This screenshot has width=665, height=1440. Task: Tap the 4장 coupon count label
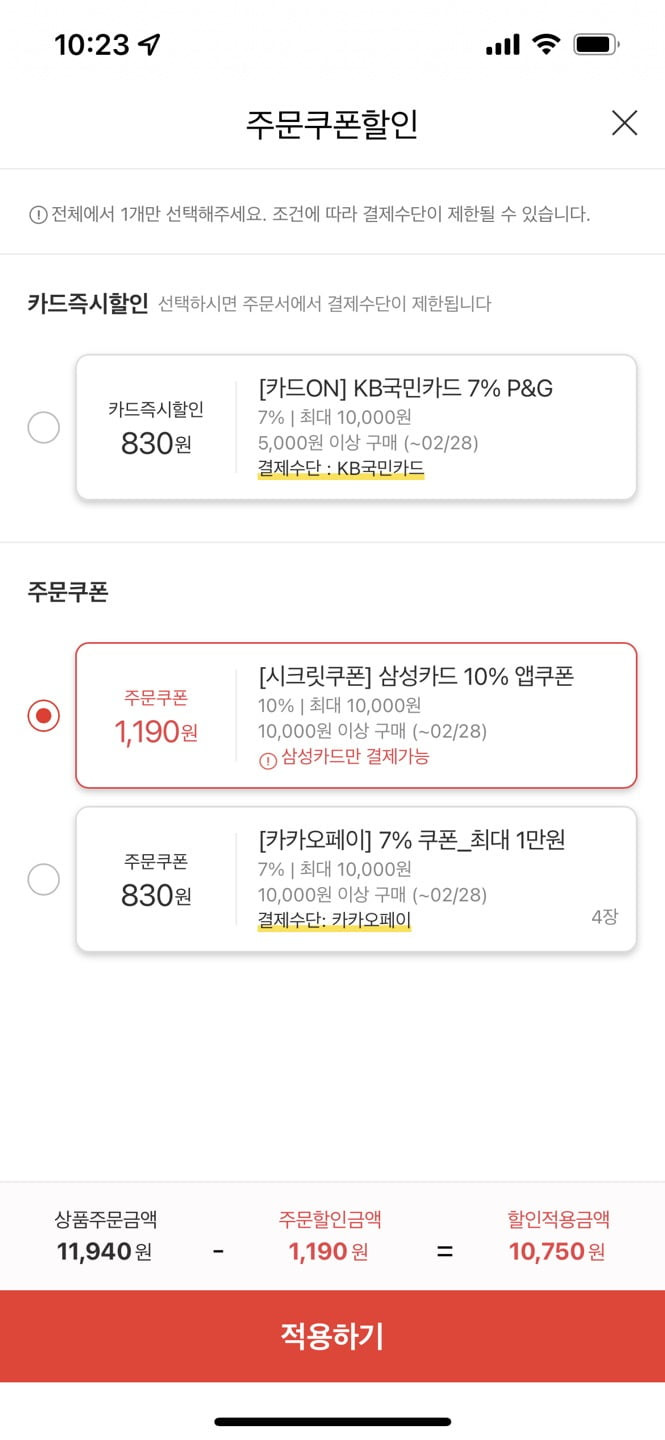[x=604, y=916]
